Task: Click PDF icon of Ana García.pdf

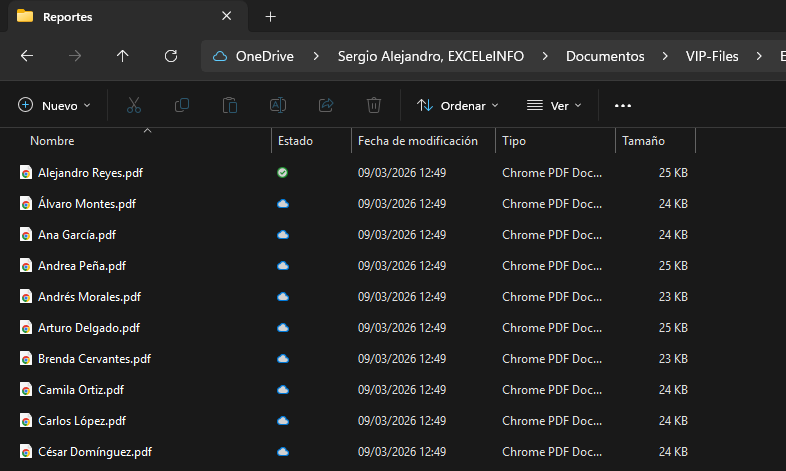Action: click(x=26, y=234)
